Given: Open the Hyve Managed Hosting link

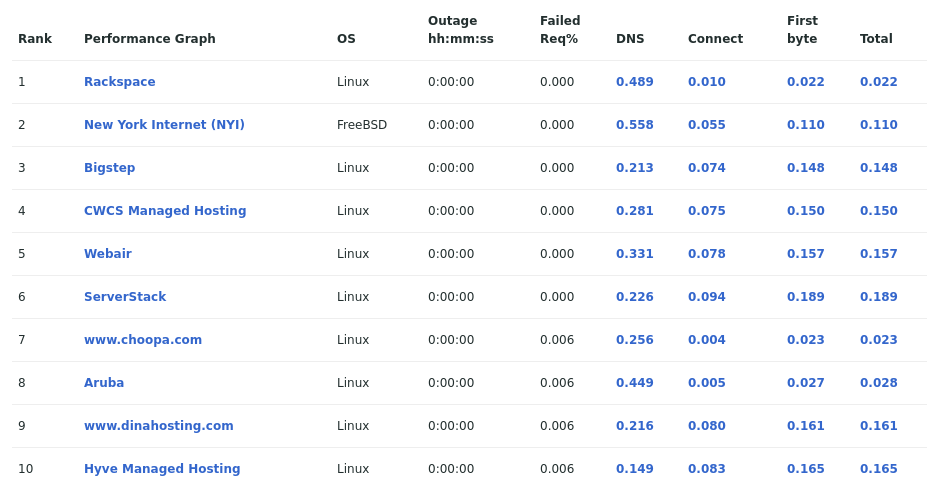Looking at the screenshot, I should point(162,468).
